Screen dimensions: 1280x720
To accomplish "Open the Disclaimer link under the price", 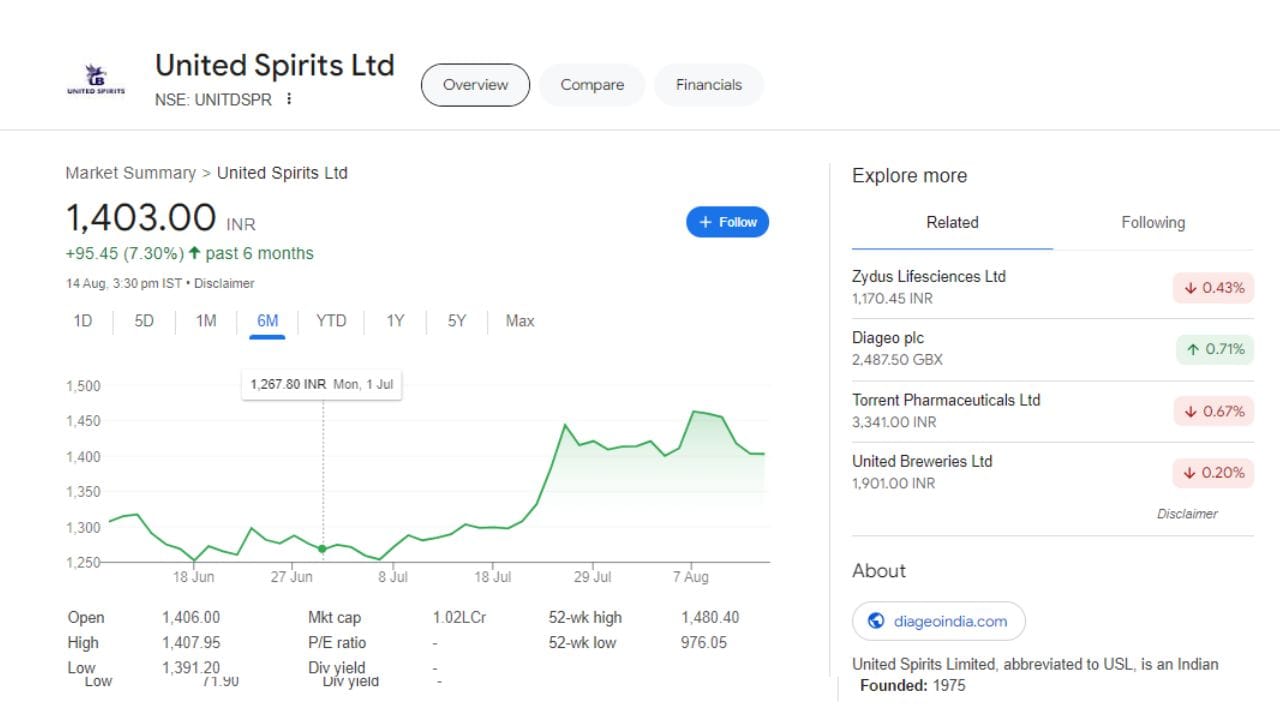I will (224, 284).
